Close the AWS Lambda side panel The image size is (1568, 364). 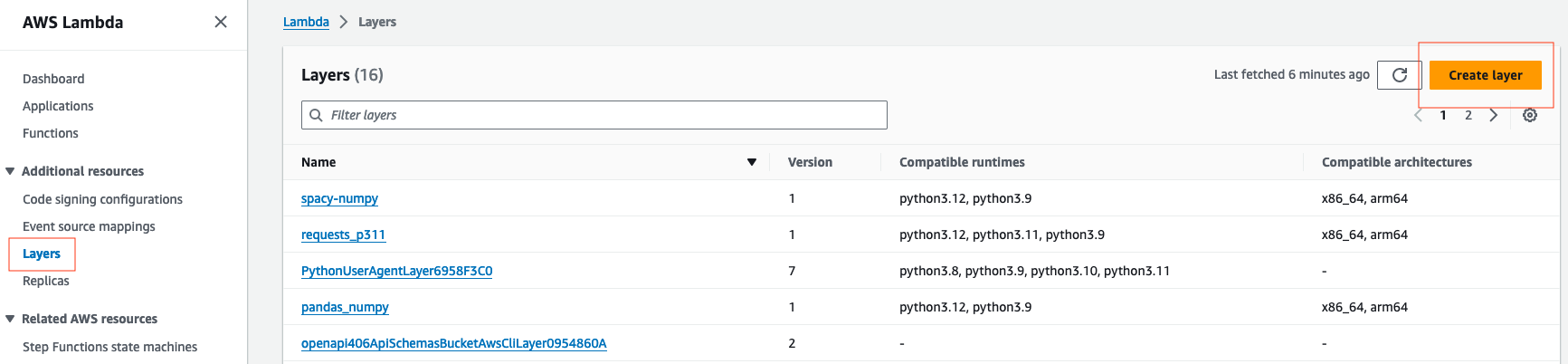(220, 22)
